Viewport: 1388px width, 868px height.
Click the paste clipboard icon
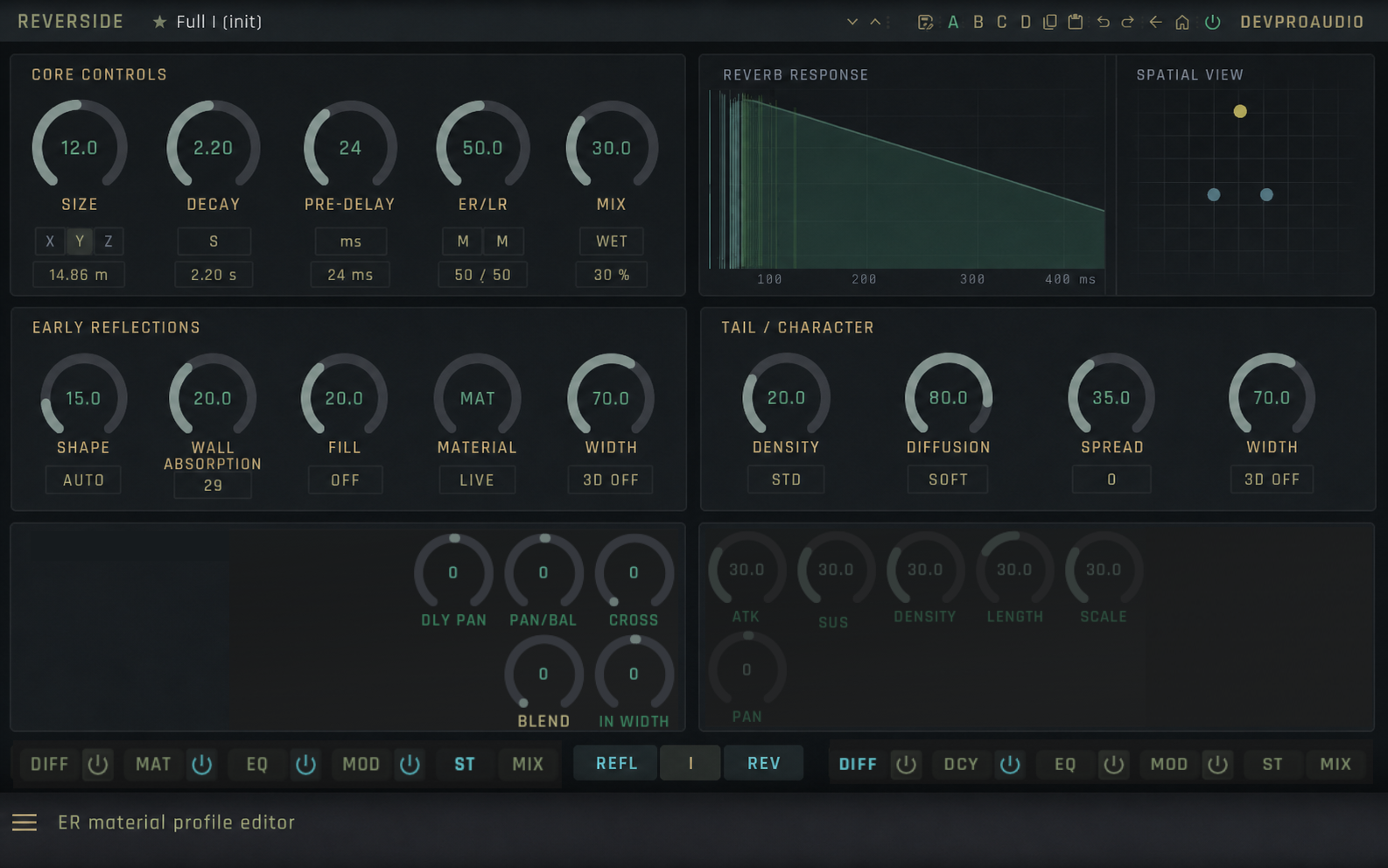tap(1076, 22)
